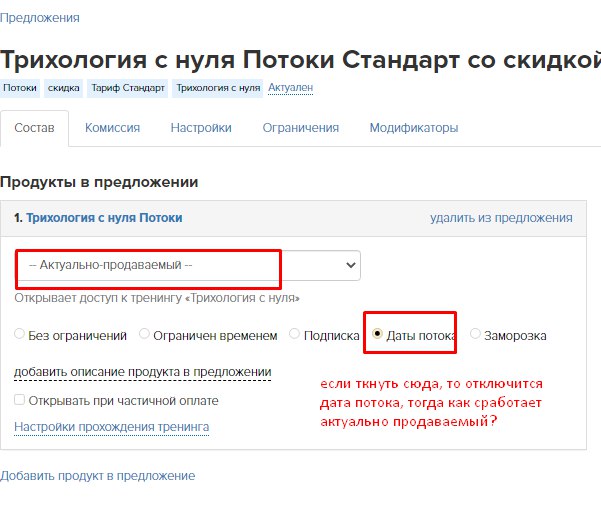
Task: Open the Модификаторы tab
Action: point(414,128)
